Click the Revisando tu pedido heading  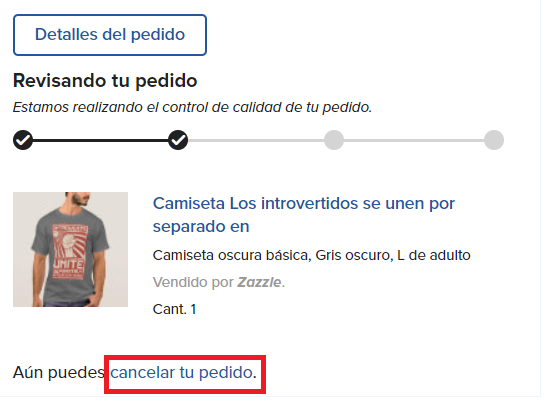coord(105,81)
